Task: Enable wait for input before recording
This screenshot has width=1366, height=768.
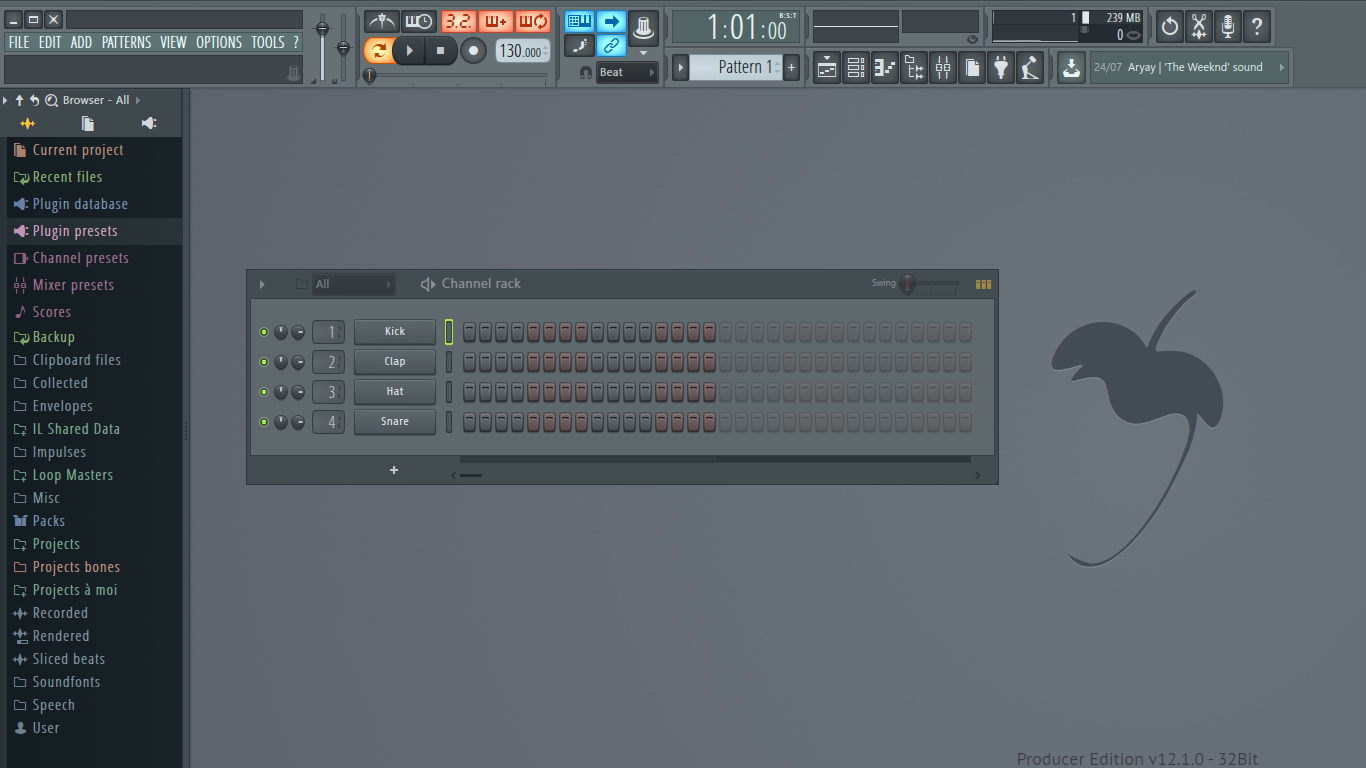Action: [420, 21]
